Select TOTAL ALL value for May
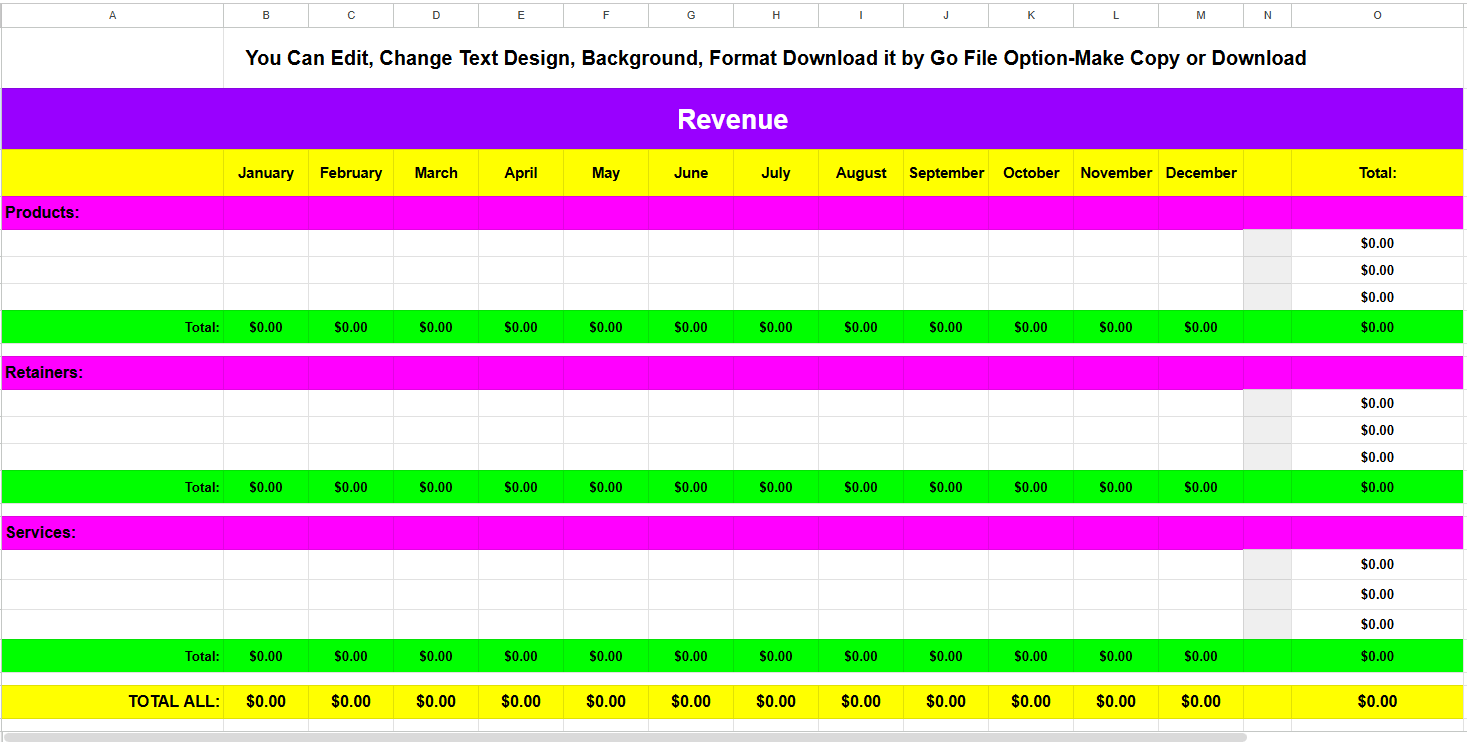The width and height of the screenshot is (1467, 742). (606, 701)
